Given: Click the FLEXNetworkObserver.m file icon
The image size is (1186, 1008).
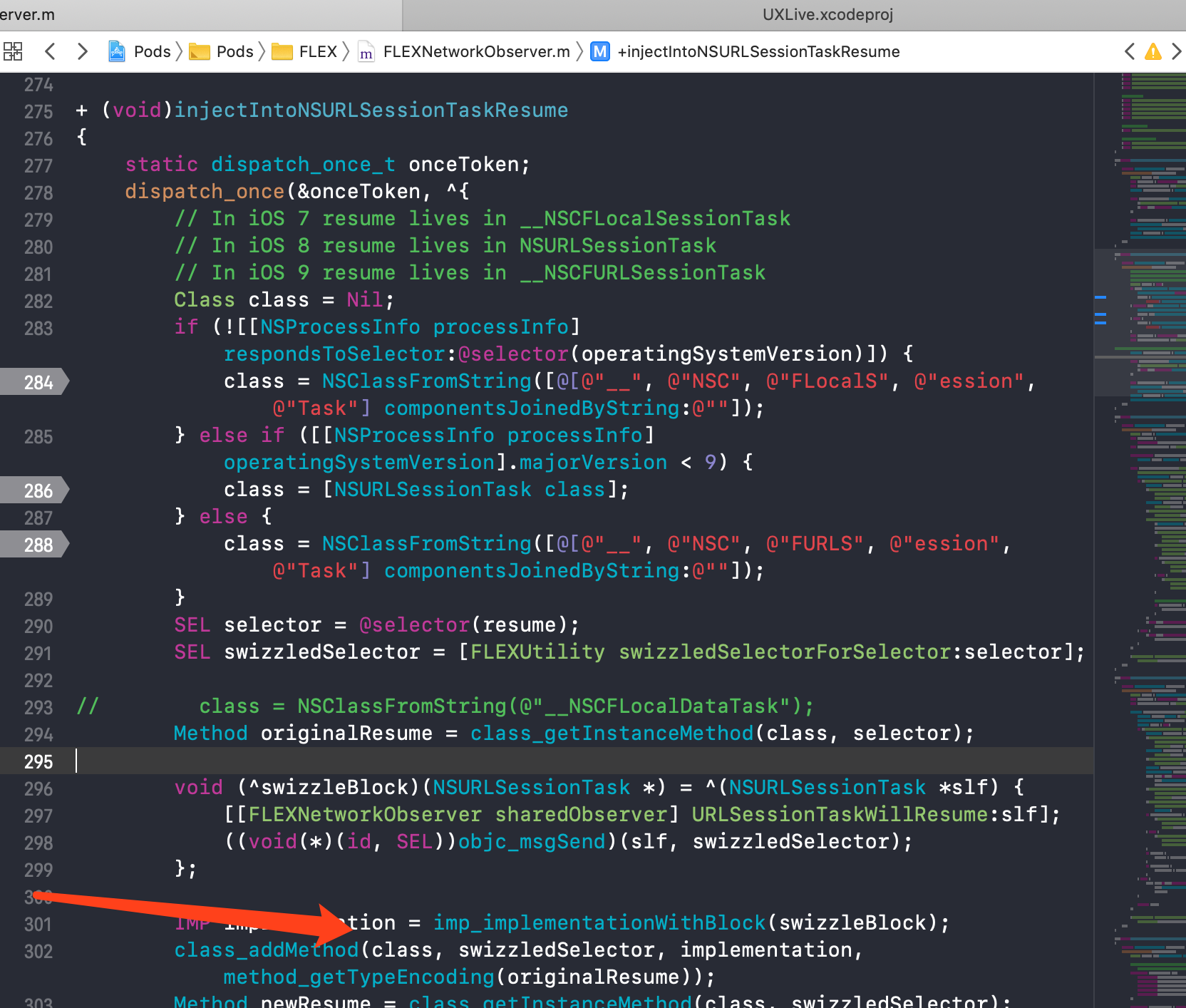Looking at the screenshot, I should (366, 51).
